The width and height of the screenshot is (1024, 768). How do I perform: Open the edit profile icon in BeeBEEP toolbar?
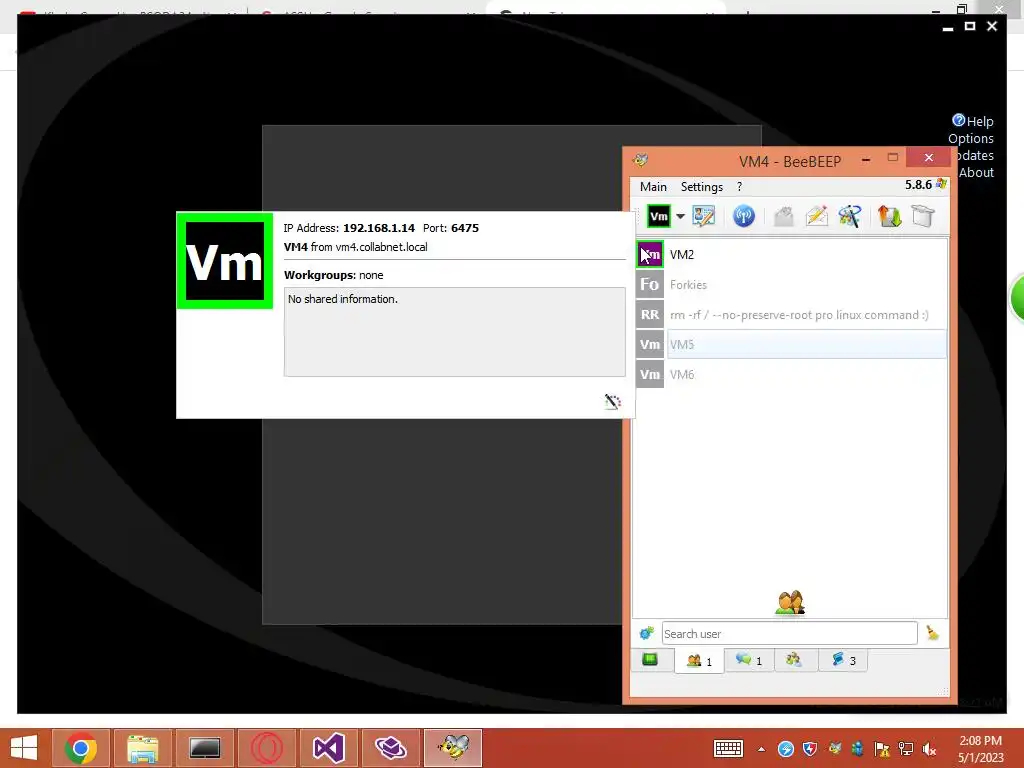[704, 216]
